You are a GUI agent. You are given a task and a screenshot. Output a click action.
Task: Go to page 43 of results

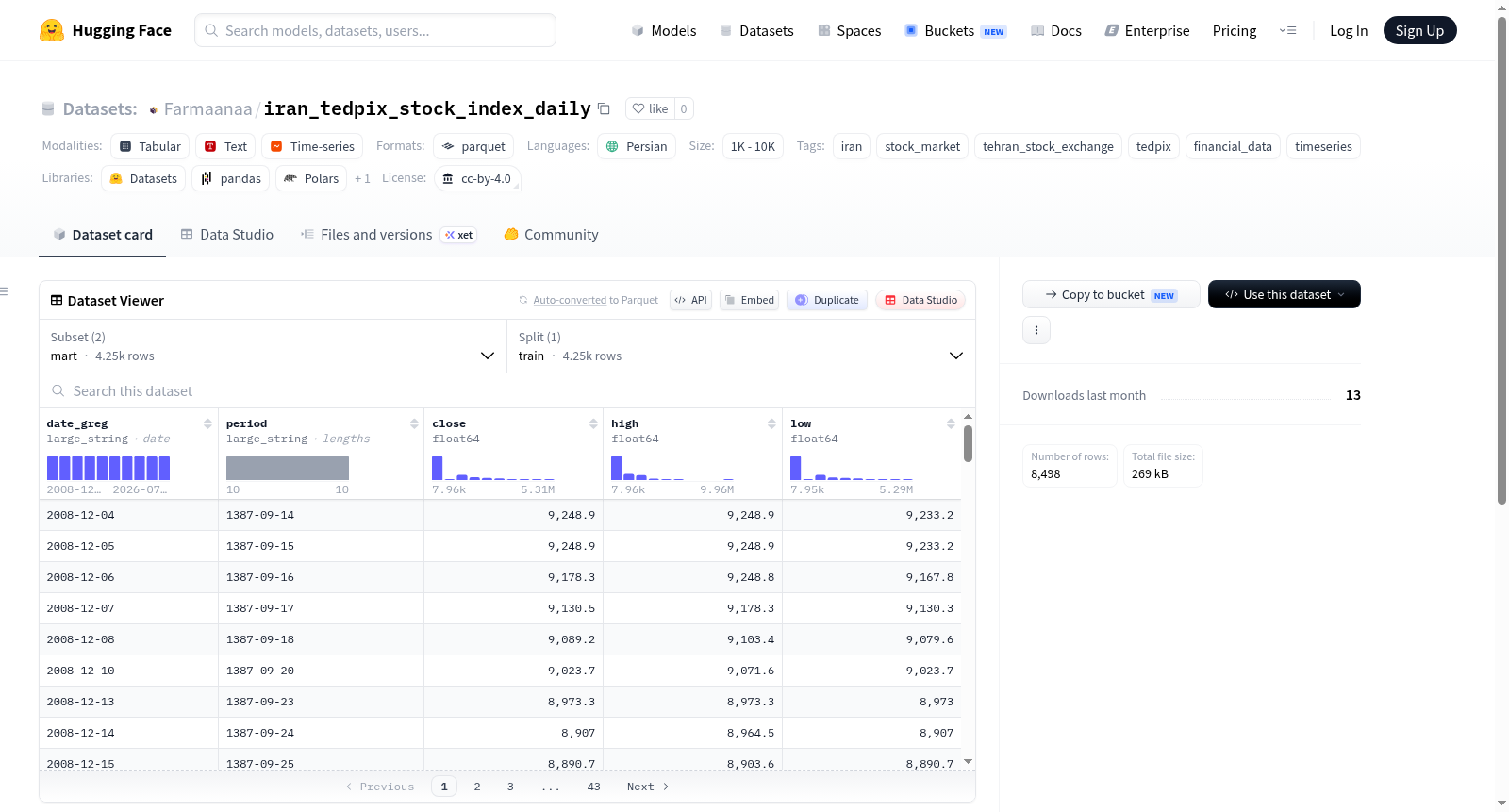tap(593, 787)
